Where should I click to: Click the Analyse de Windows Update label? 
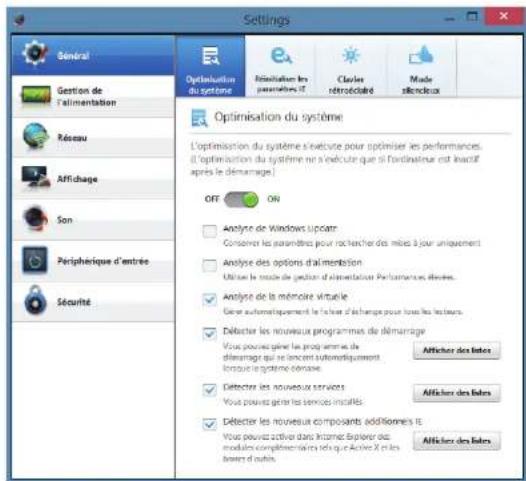280,228
